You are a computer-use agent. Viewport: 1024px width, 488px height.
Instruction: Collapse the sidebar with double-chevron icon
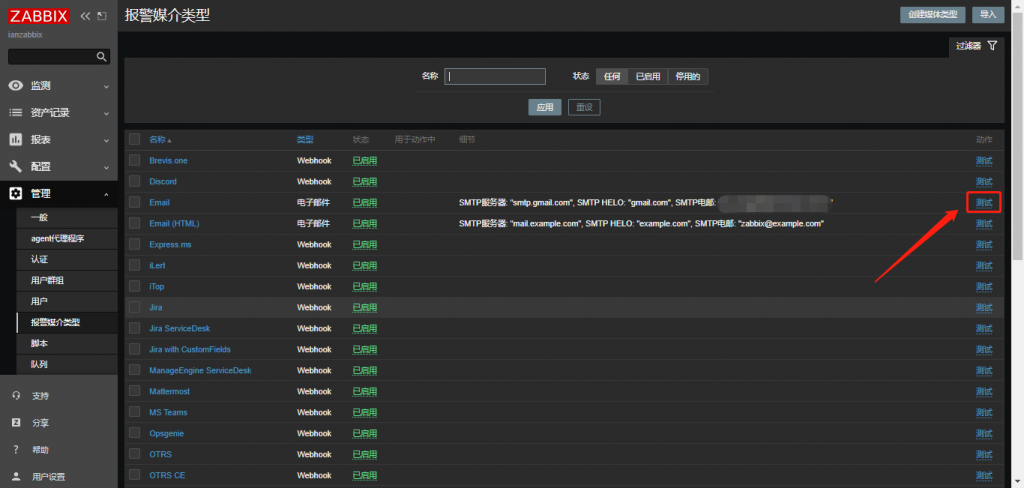(x=86, y=16)
